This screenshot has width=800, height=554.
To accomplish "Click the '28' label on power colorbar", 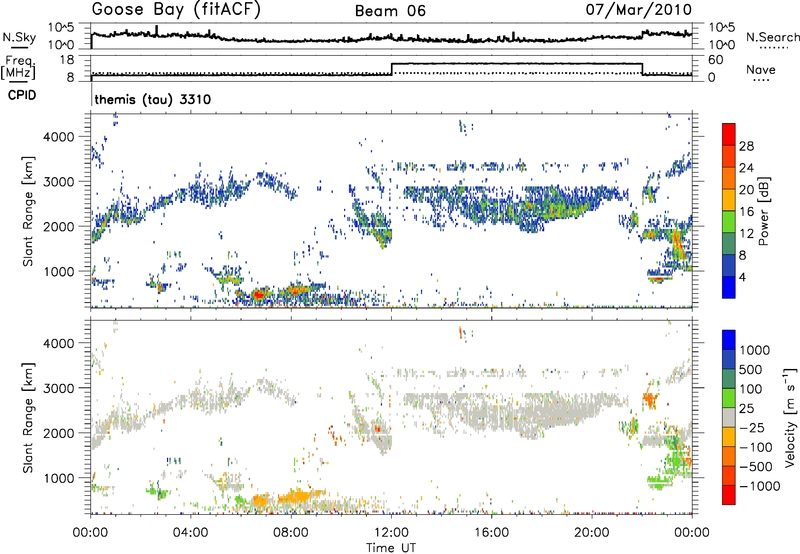I will tap(746, 146).
